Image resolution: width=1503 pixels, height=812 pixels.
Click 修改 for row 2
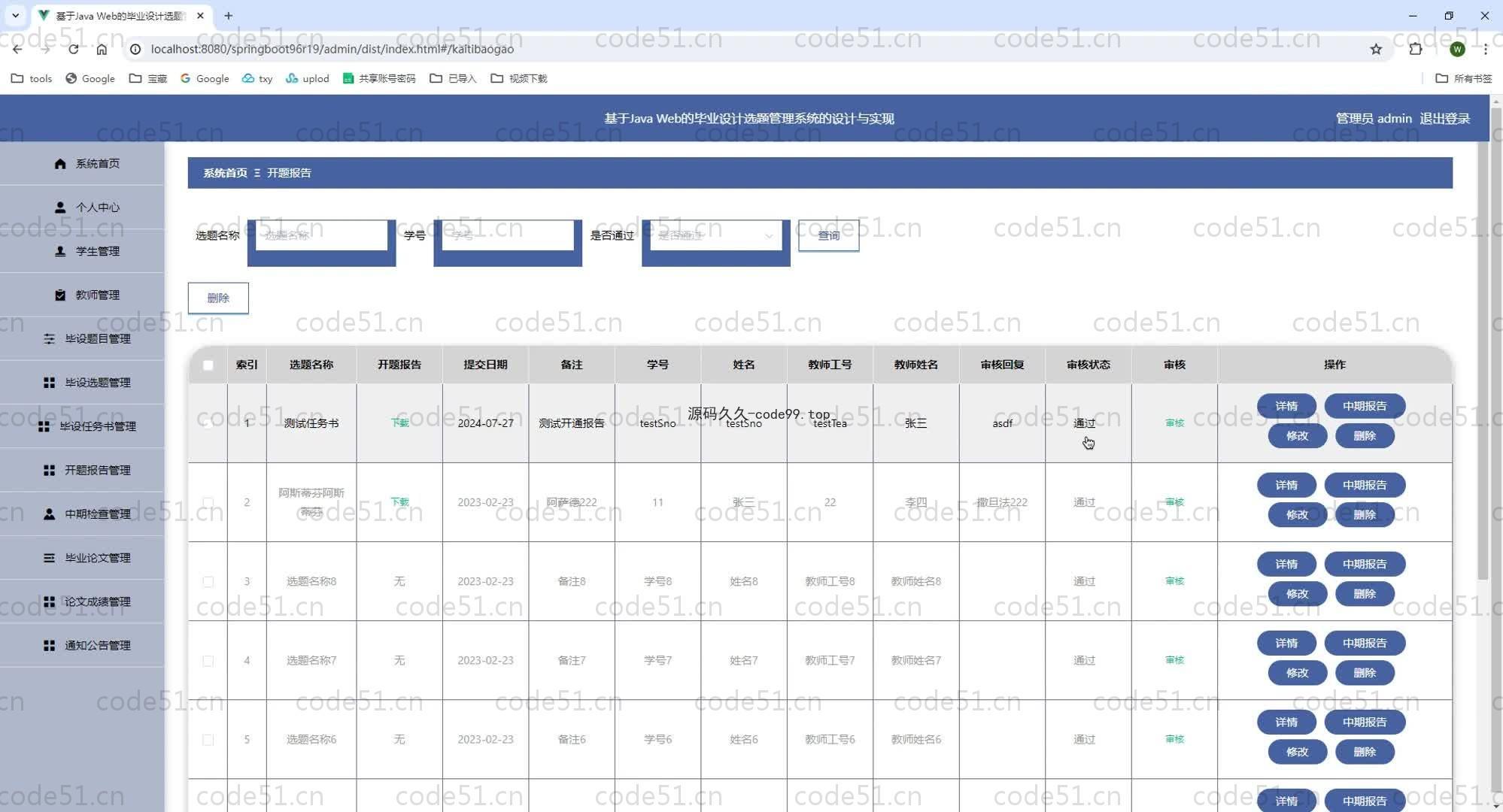[x=1297, y=514]
